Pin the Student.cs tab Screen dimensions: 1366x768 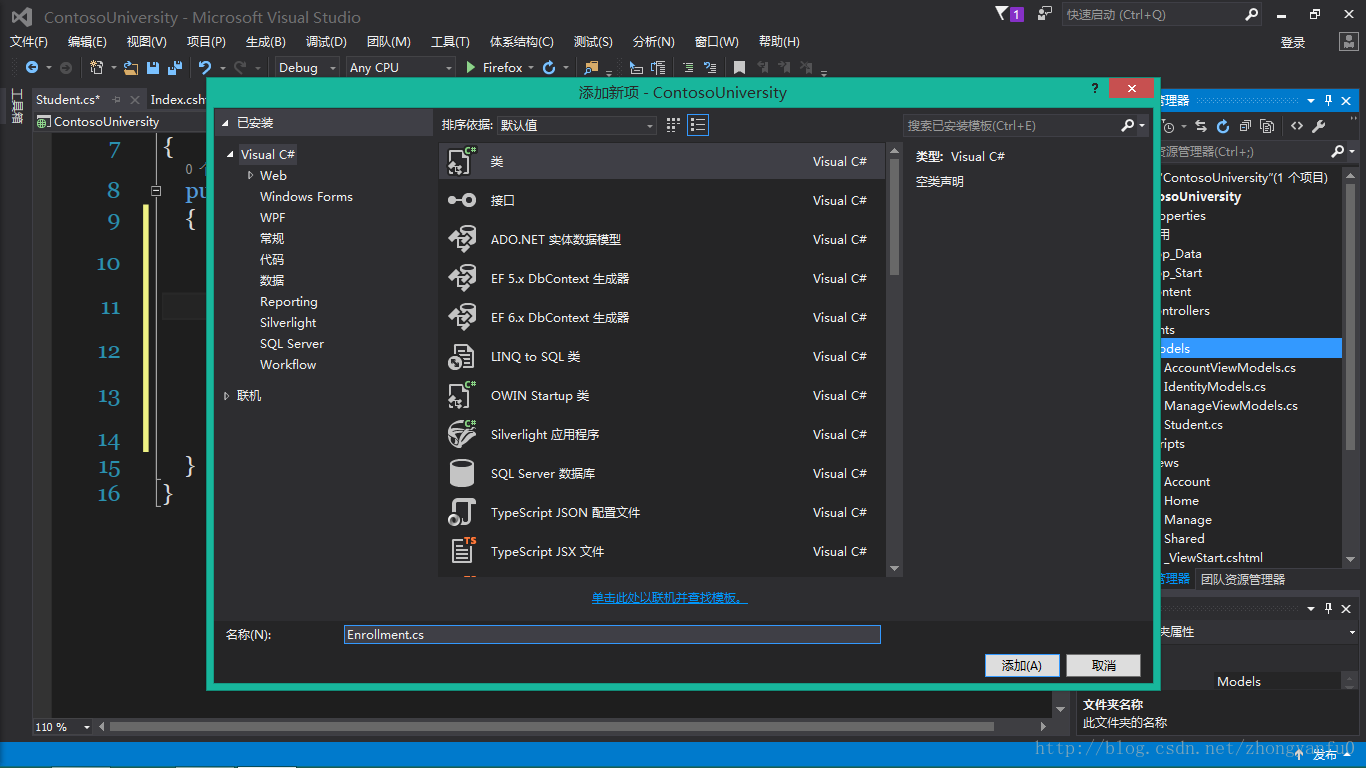click(x=116, y=99)
